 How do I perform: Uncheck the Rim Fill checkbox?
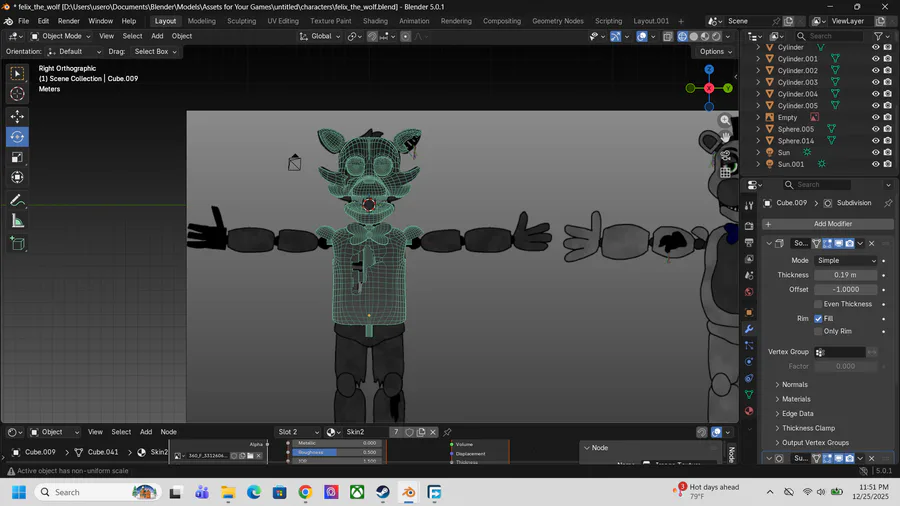818,318
